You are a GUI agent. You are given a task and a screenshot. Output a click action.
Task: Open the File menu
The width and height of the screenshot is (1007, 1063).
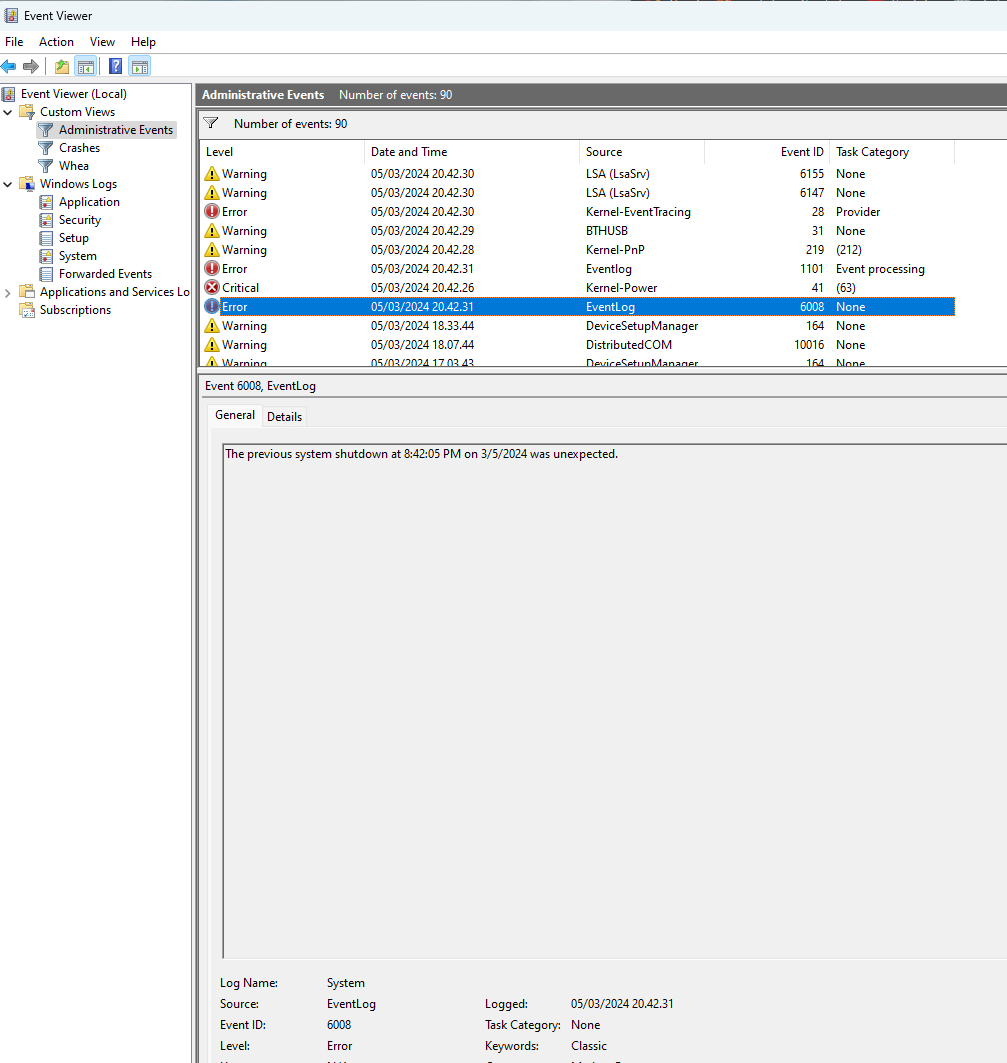(x=14, y=41)
